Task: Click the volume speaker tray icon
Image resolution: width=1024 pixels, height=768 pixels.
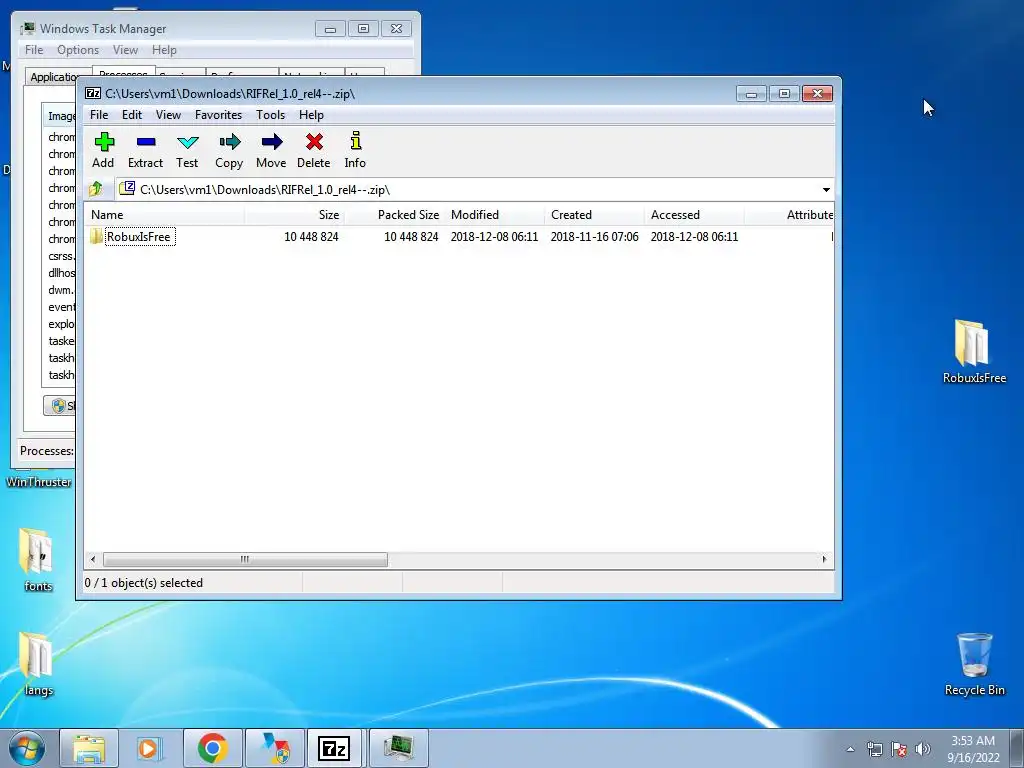Action: (923, 749)
